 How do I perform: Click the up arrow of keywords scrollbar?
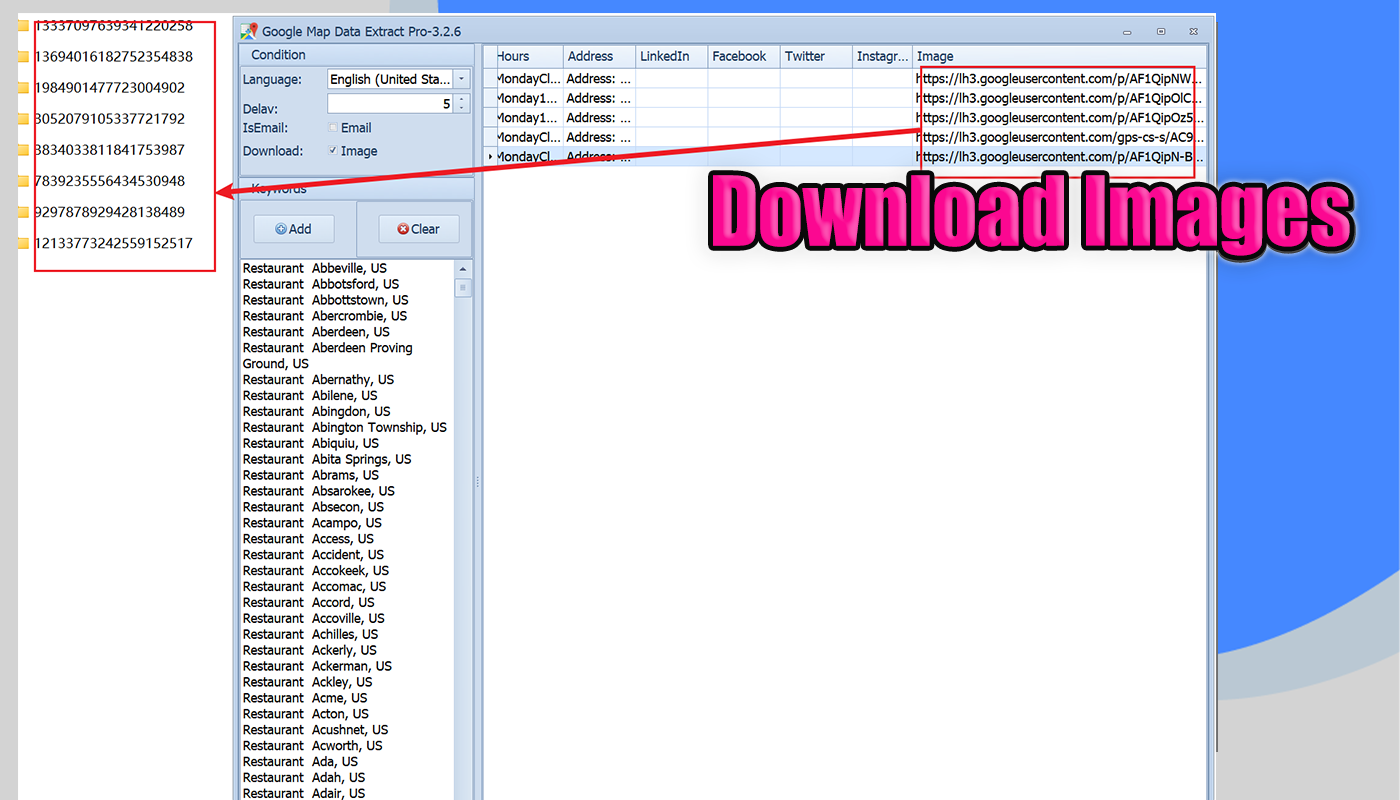tap(463, 269)
